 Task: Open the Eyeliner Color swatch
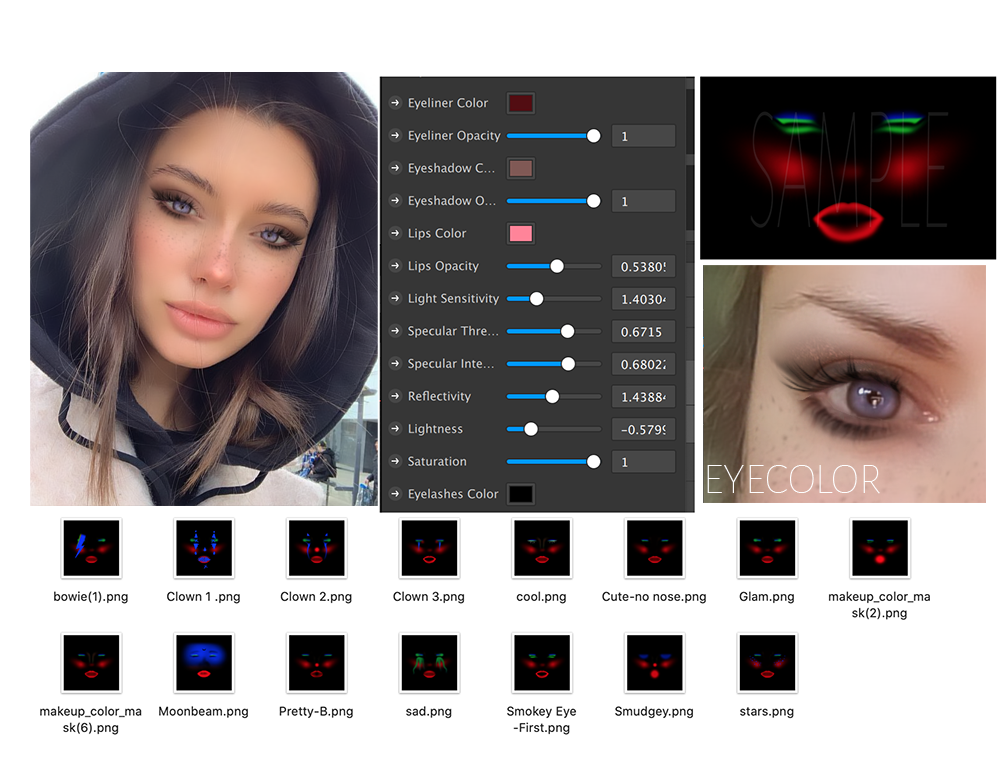(520, 103)
